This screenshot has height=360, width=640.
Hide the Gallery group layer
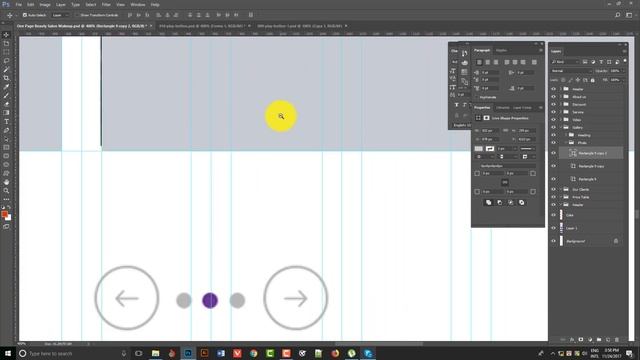(553, 127)
